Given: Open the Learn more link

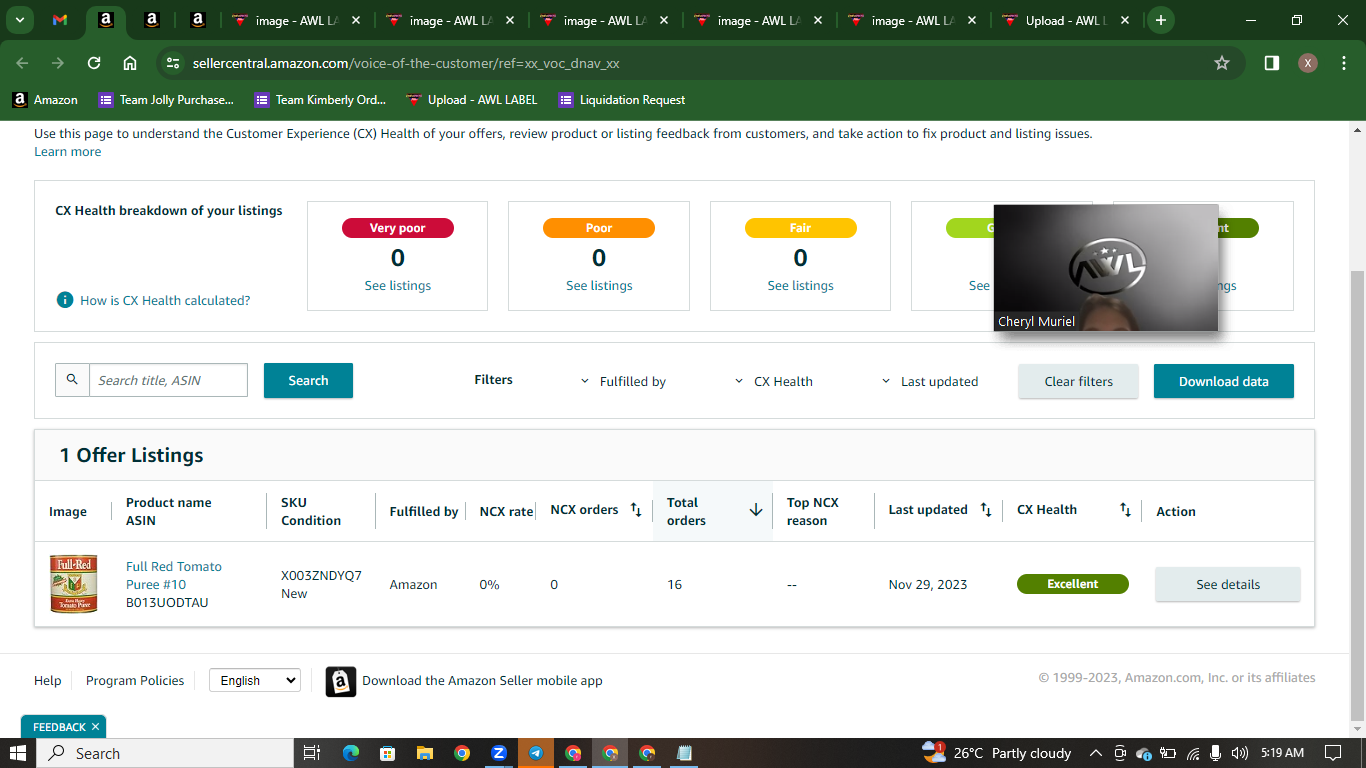Looking at the screenshot, I should coord(68,152).
